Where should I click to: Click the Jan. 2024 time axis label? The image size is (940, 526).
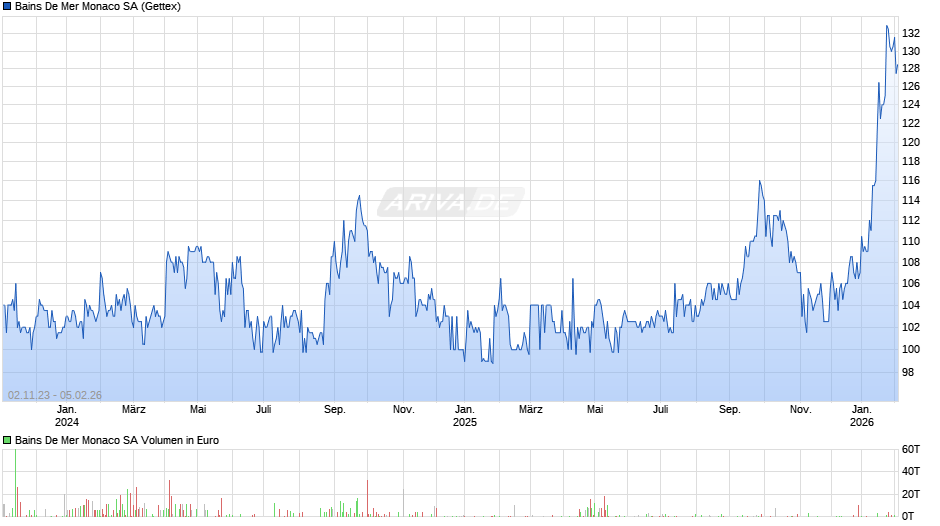tap(67, 416)
